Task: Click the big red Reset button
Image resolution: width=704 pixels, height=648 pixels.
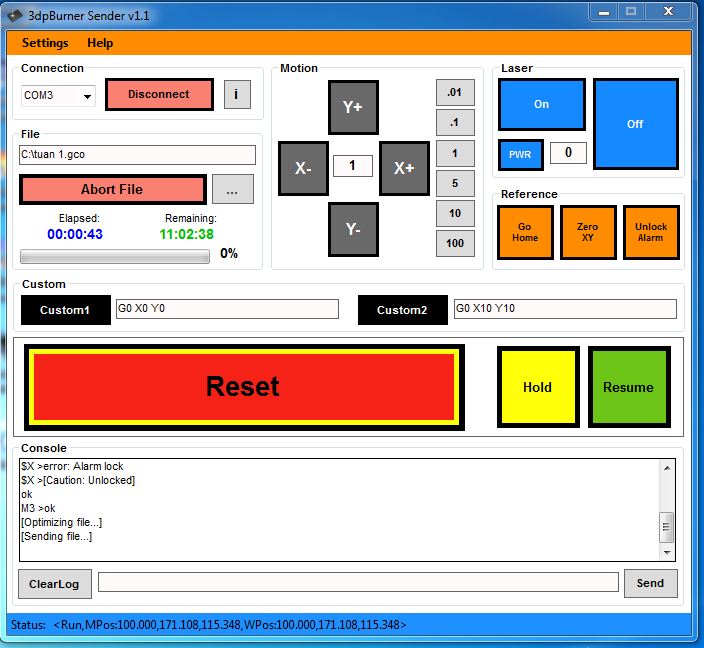Action: click(244, 387)
